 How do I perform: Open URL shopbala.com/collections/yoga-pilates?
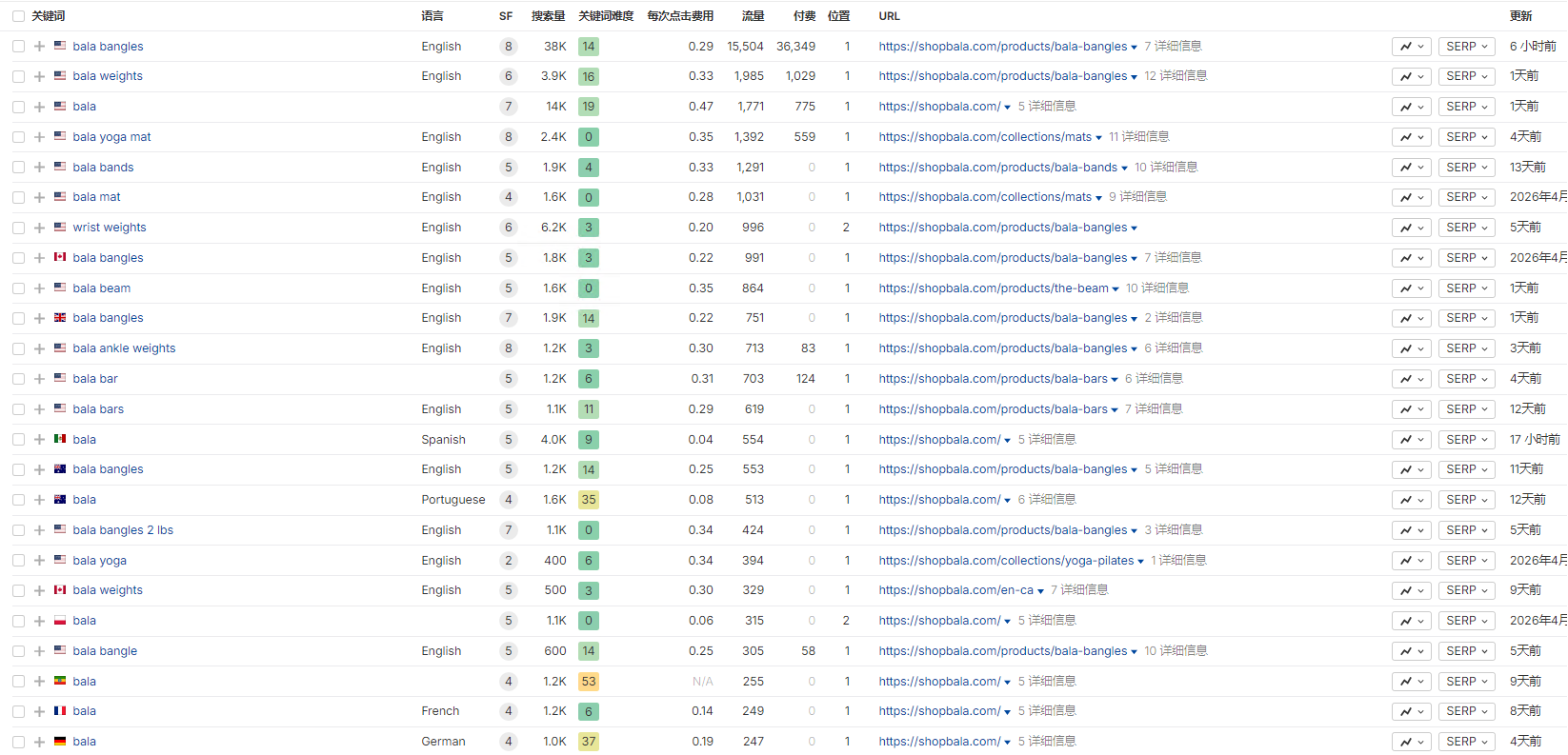tap(1006, 561)
